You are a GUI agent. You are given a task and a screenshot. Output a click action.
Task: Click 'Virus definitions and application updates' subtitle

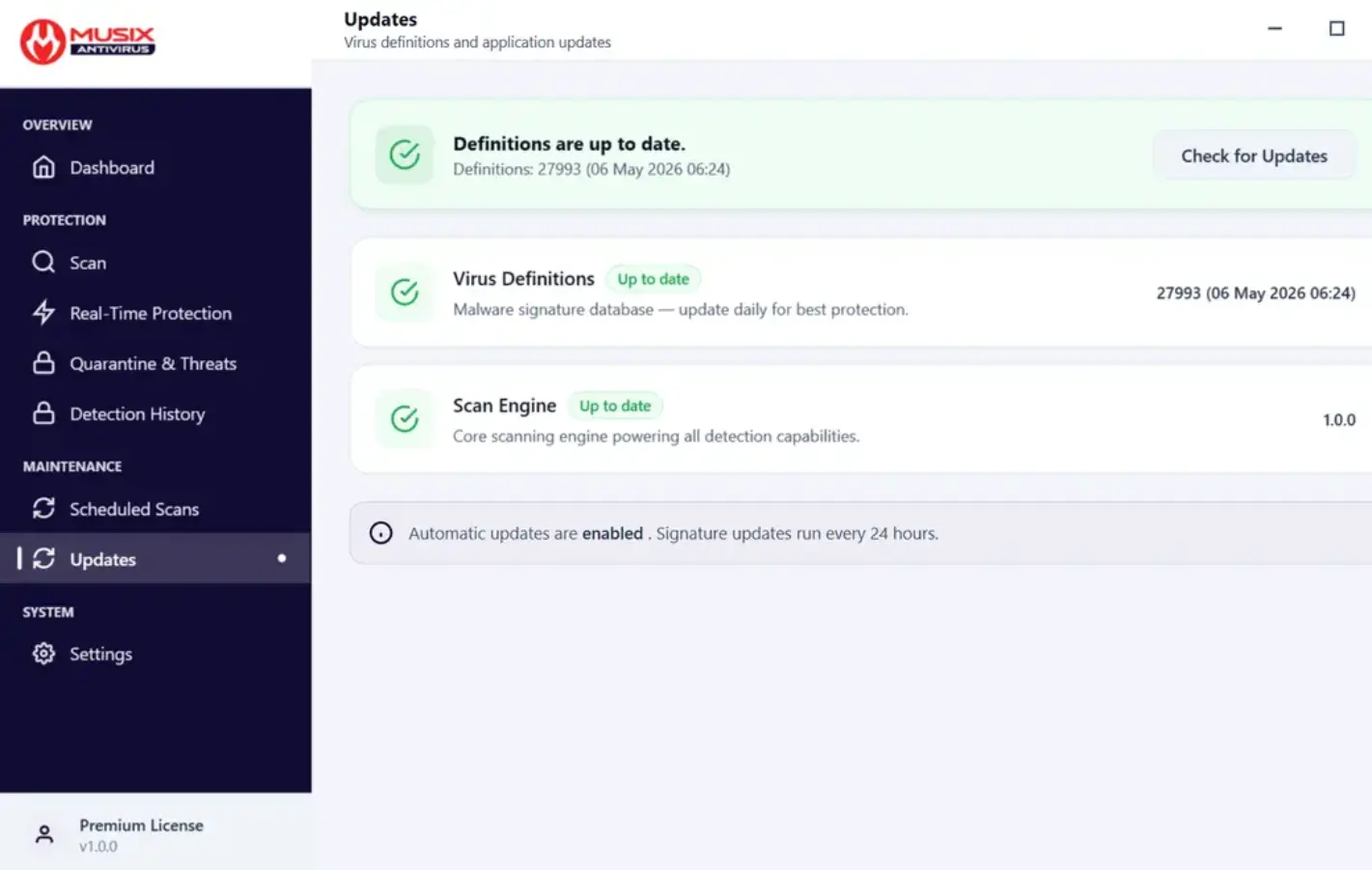click(477, 42)
